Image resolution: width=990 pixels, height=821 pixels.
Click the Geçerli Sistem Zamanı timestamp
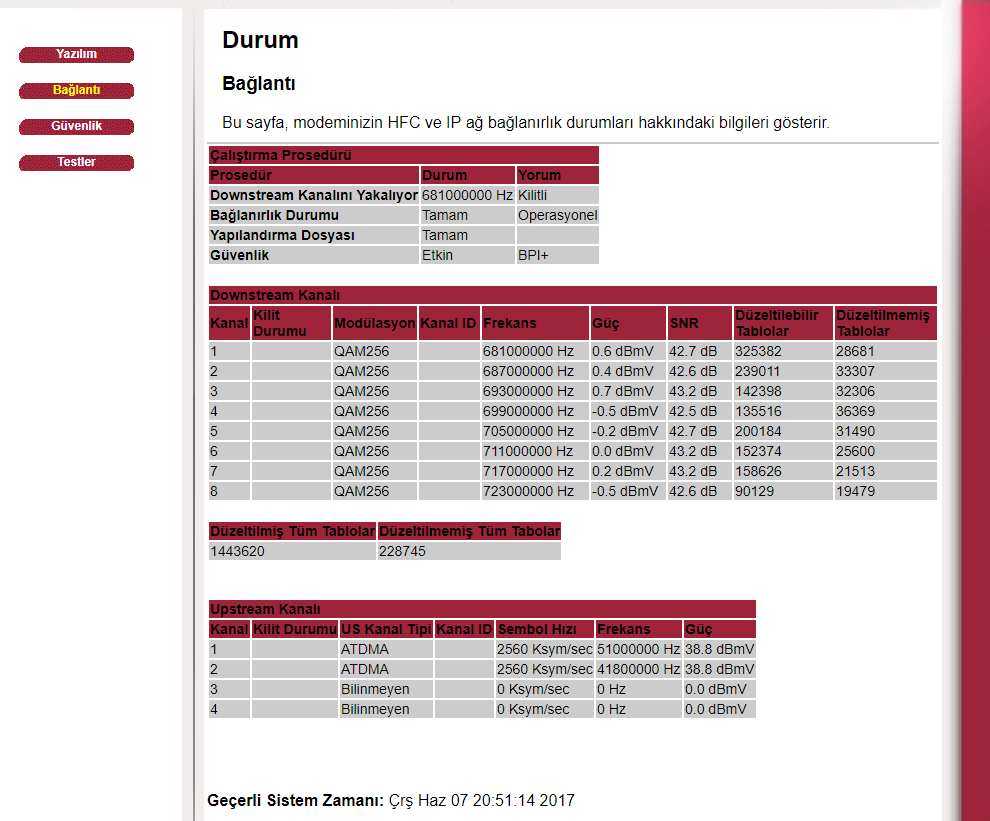[481, 800]
